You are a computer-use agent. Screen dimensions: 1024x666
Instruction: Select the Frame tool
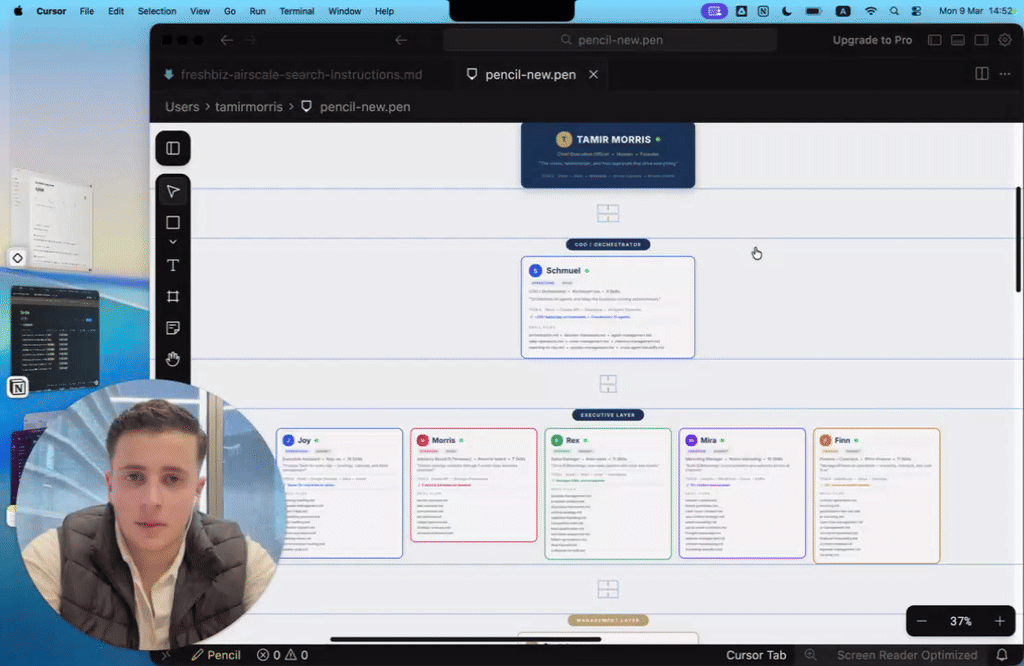pyautogui.click(x=173, y=297)
